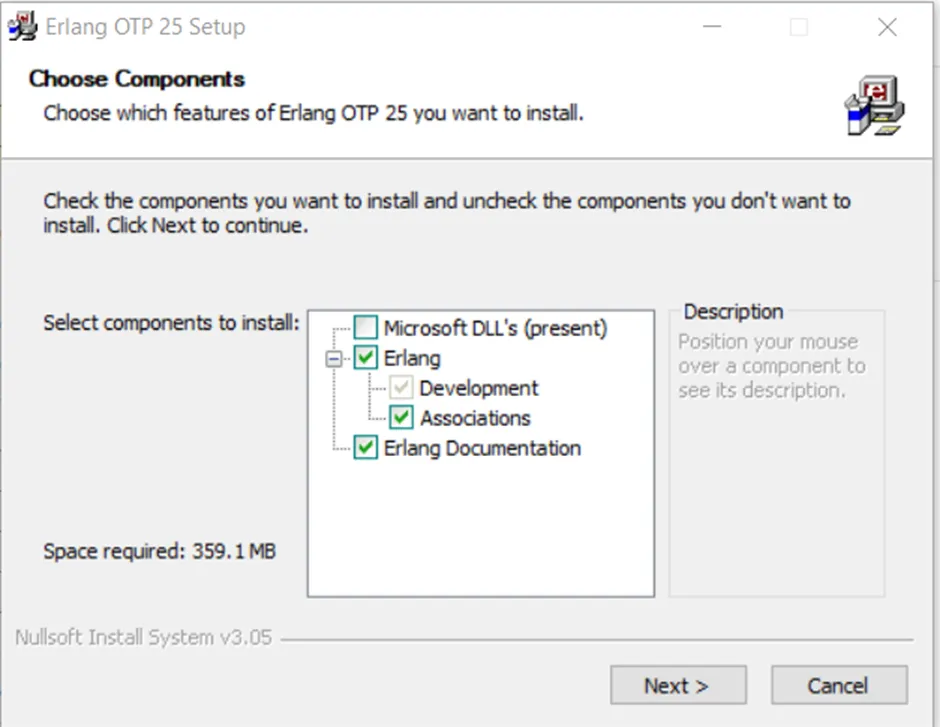Click the greyed-out Development checkbox
Image resolution: width=940 pixels, height=727 pixels.
coord(402,388)
